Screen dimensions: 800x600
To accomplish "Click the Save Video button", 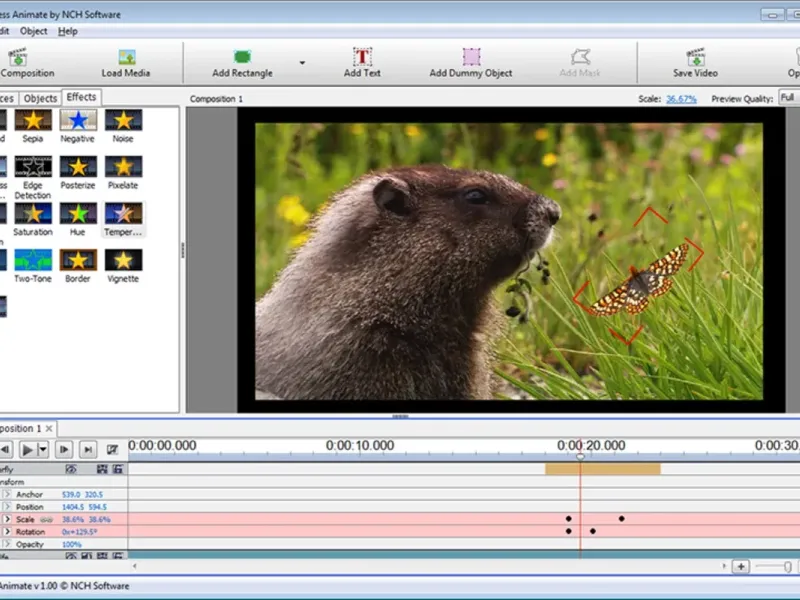I will (695, 58).
